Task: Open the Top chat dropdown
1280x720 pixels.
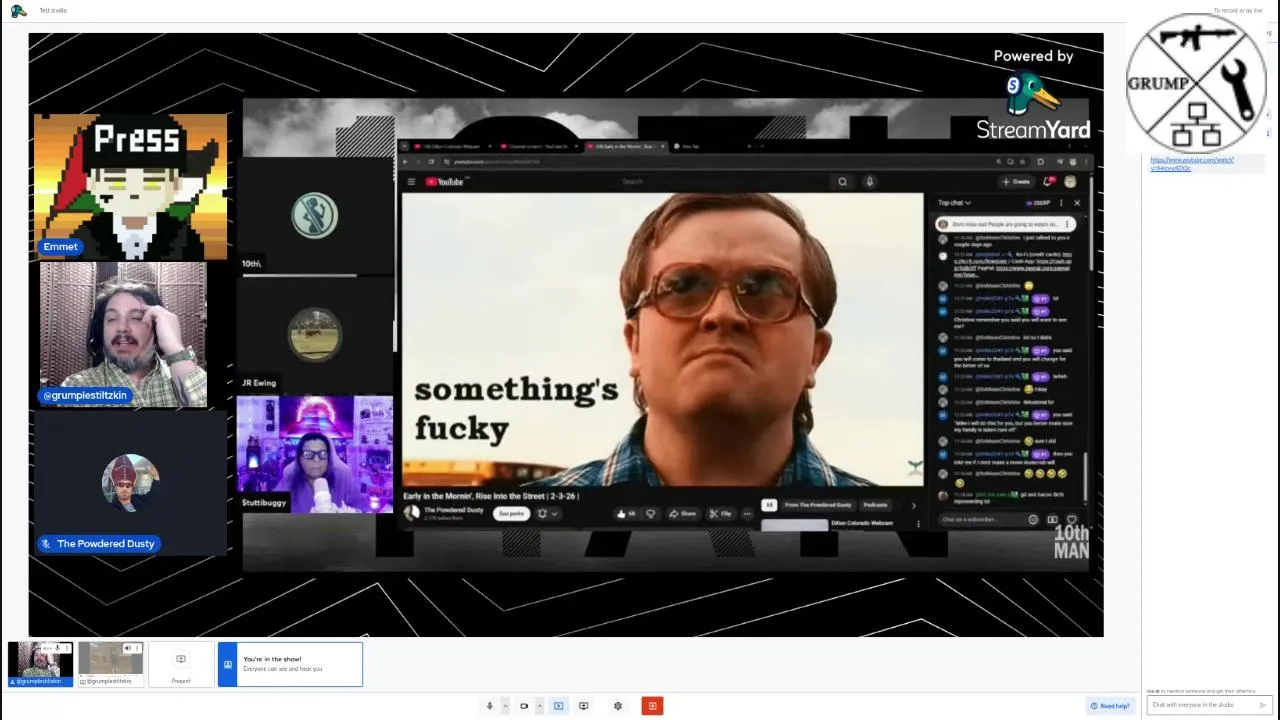Action: click(x=954, y=203)
